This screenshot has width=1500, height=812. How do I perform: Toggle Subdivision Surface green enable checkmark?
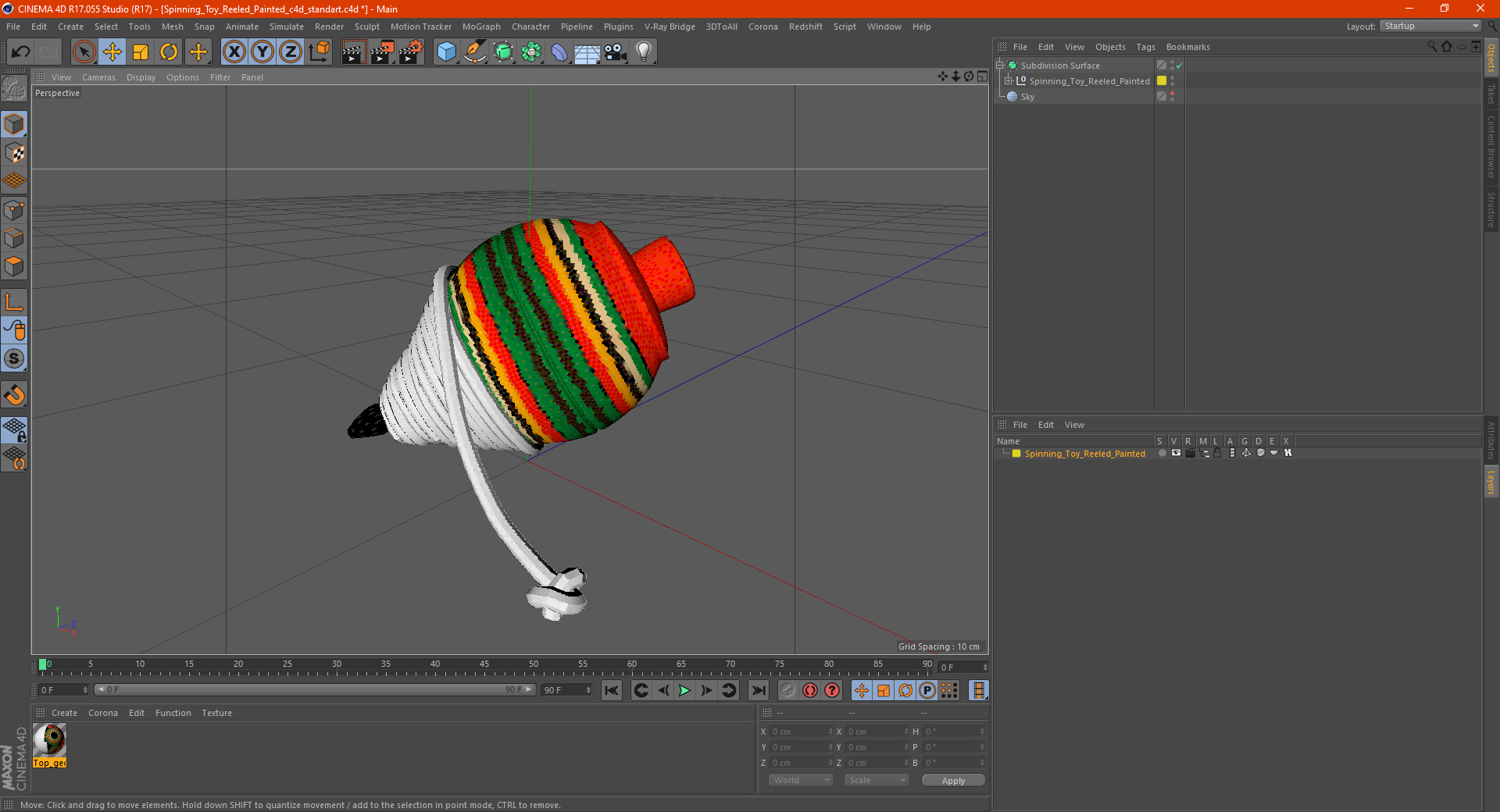click(x=1180, y=66)
